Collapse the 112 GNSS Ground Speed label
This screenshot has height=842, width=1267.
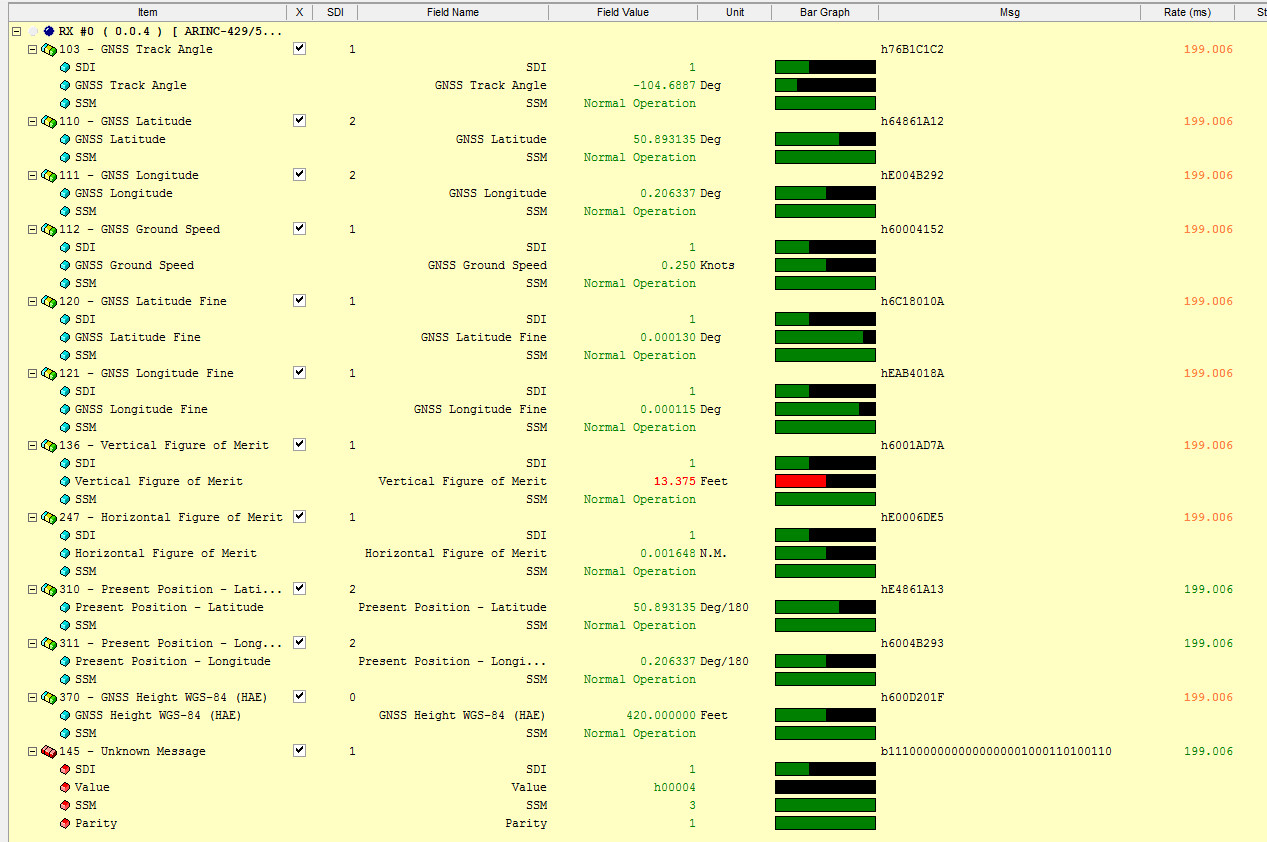coord(32,229)
